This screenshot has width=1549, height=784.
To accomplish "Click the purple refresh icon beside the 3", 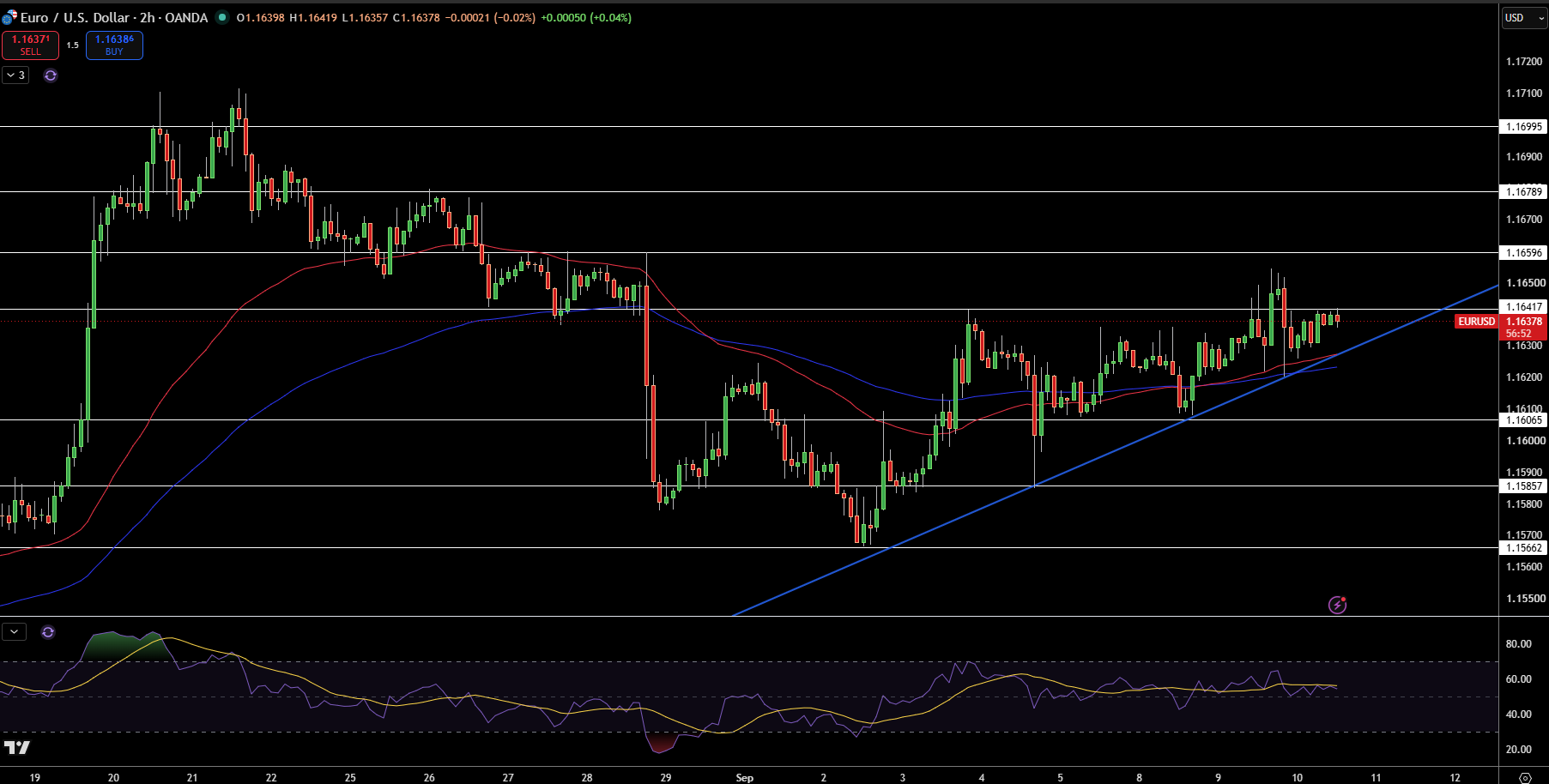I will coord(51,75).
